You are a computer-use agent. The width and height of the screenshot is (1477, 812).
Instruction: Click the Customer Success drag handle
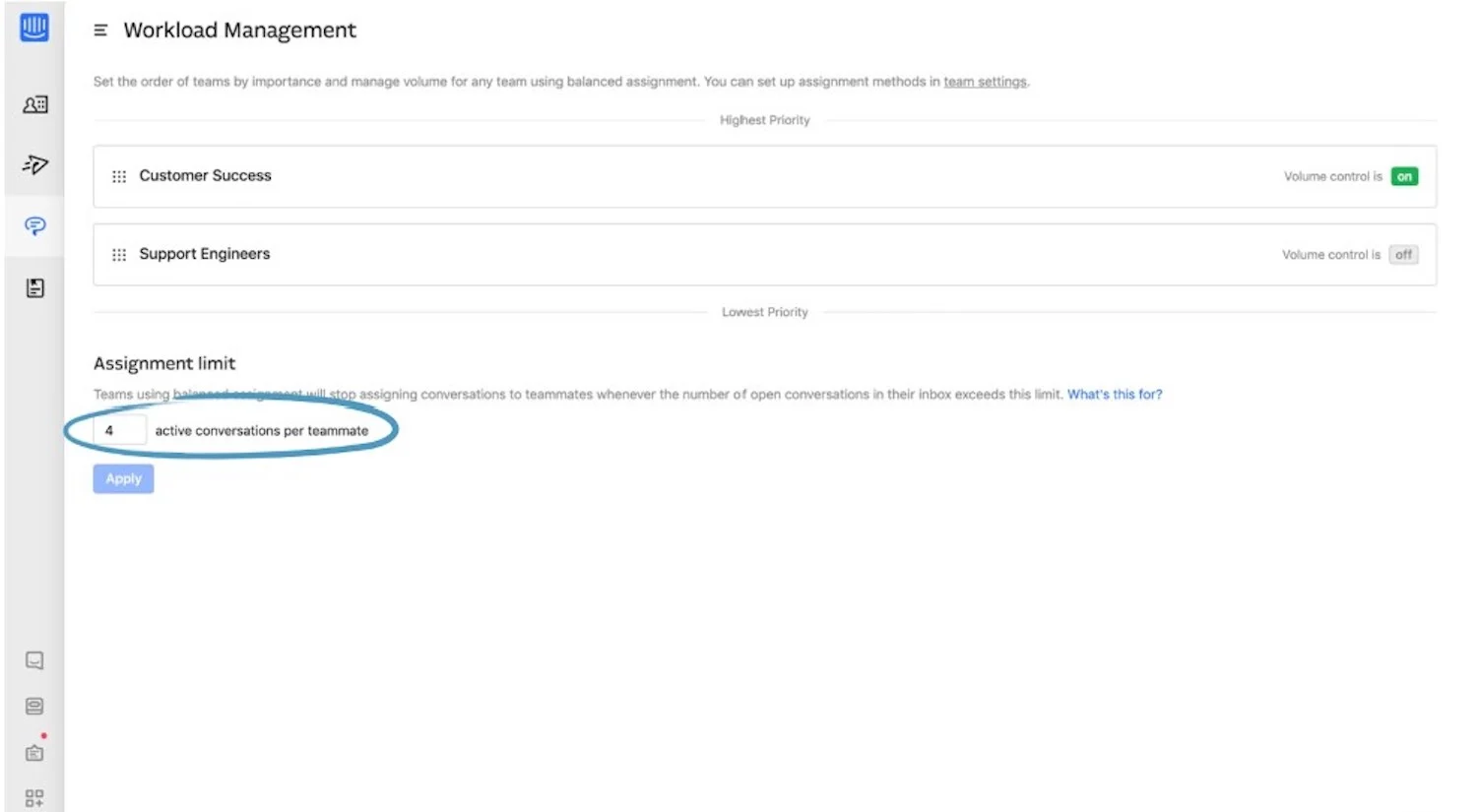point(119,176)
